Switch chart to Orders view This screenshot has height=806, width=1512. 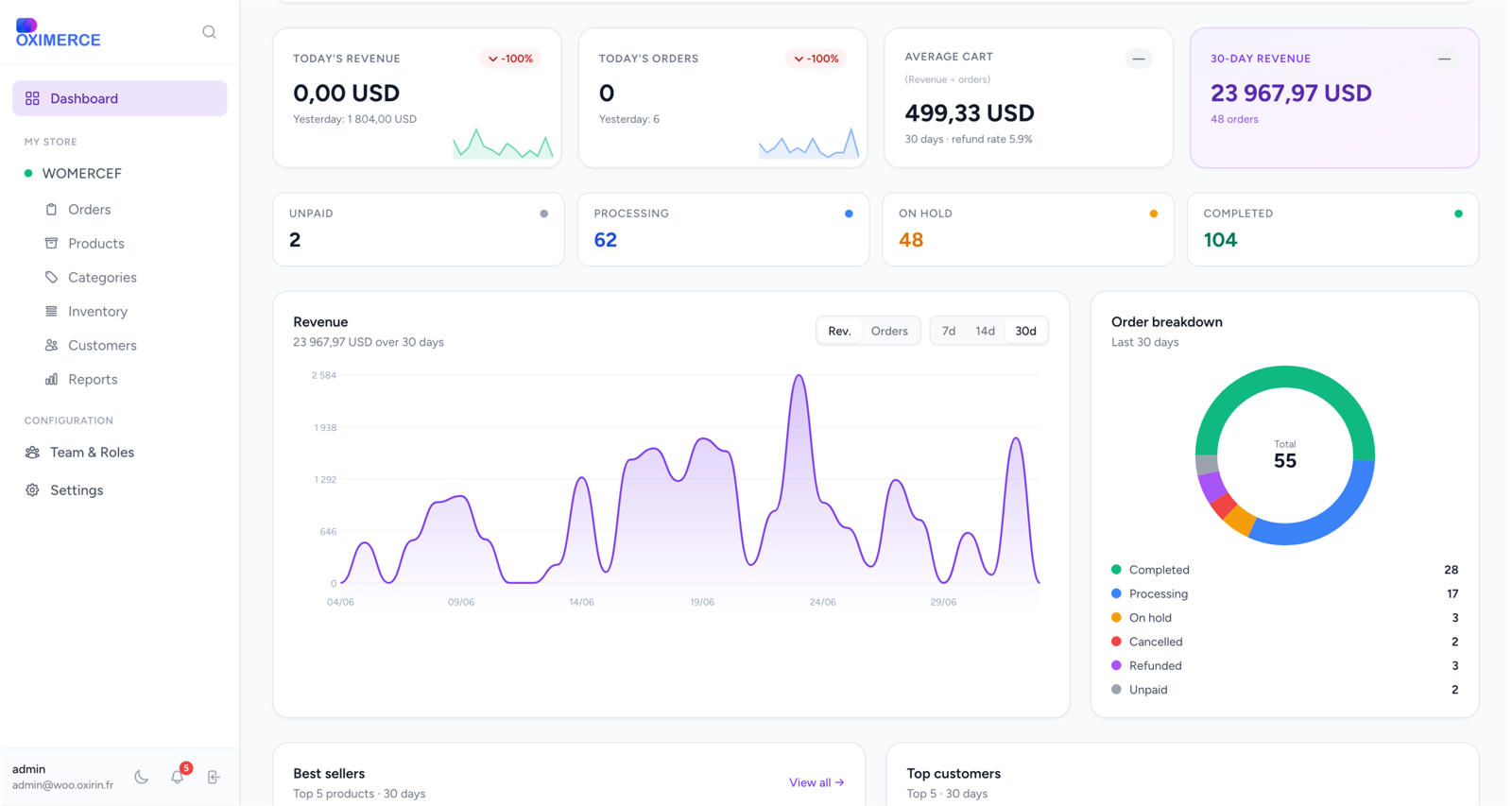click(x=889, y=331)
